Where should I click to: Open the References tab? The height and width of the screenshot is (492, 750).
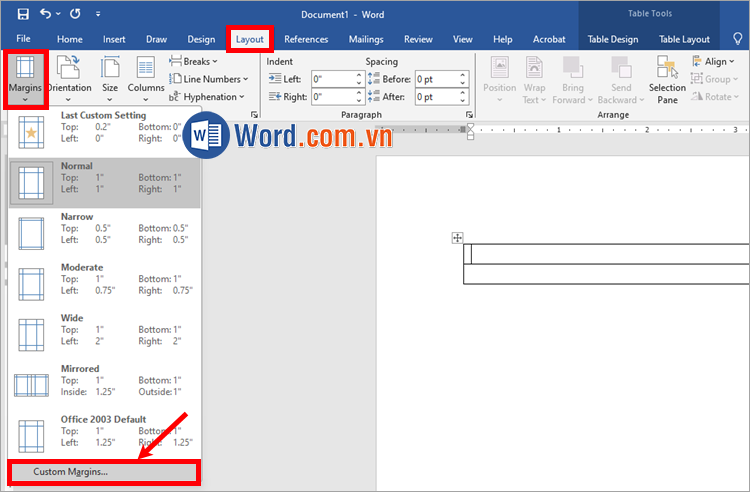click(x=306, y=39)
